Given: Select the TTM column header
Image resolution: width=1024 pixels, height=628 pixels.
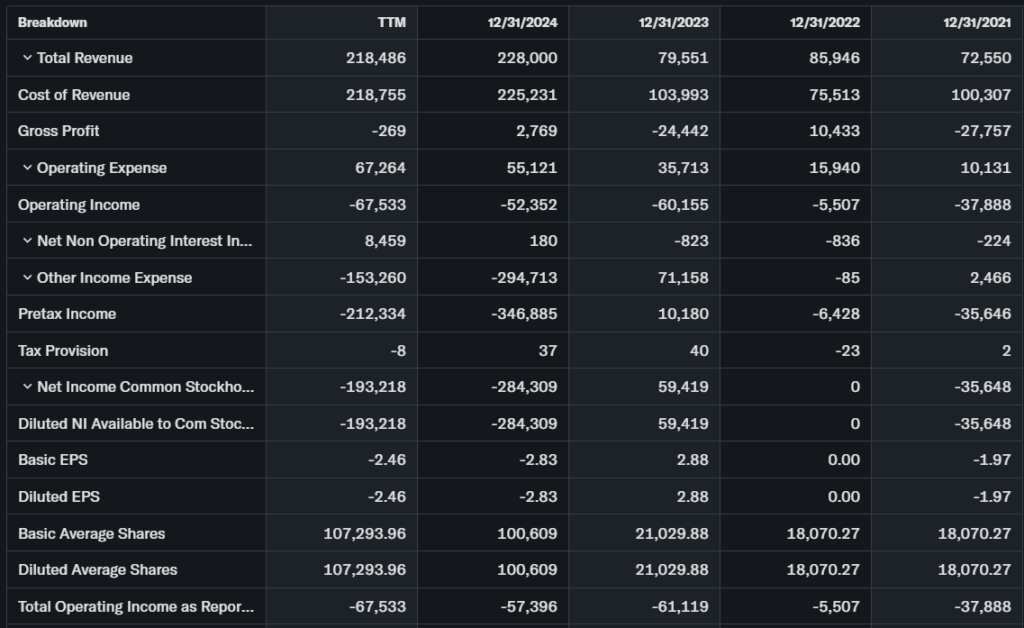Looking at the screenshot, I should (x=391, y=22).
